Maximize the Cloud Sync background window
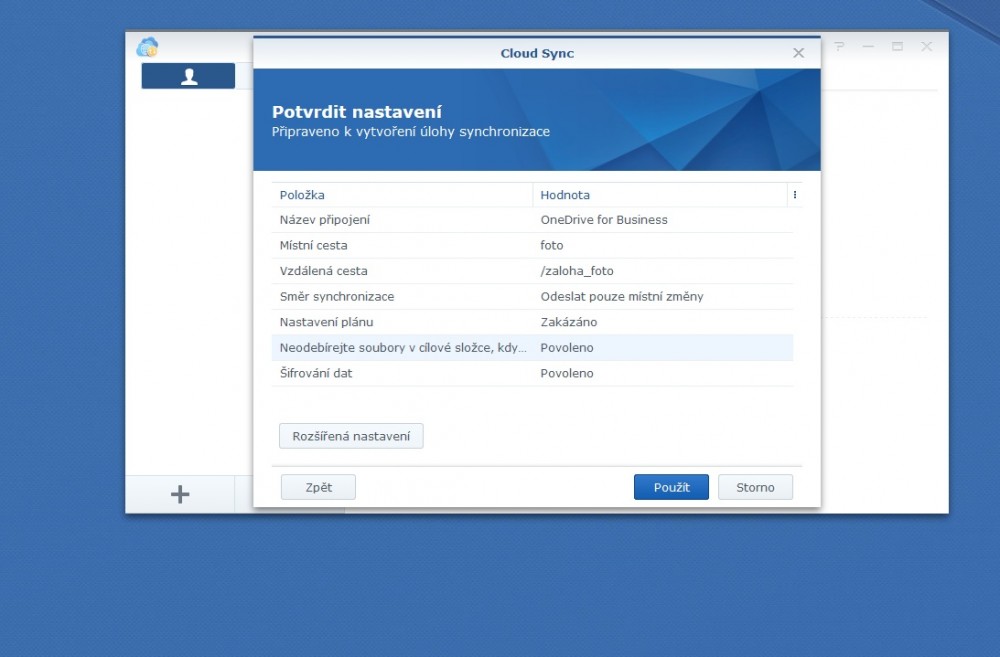The width and height of the screenshot is (1000, 657). (x=897, y=47)
